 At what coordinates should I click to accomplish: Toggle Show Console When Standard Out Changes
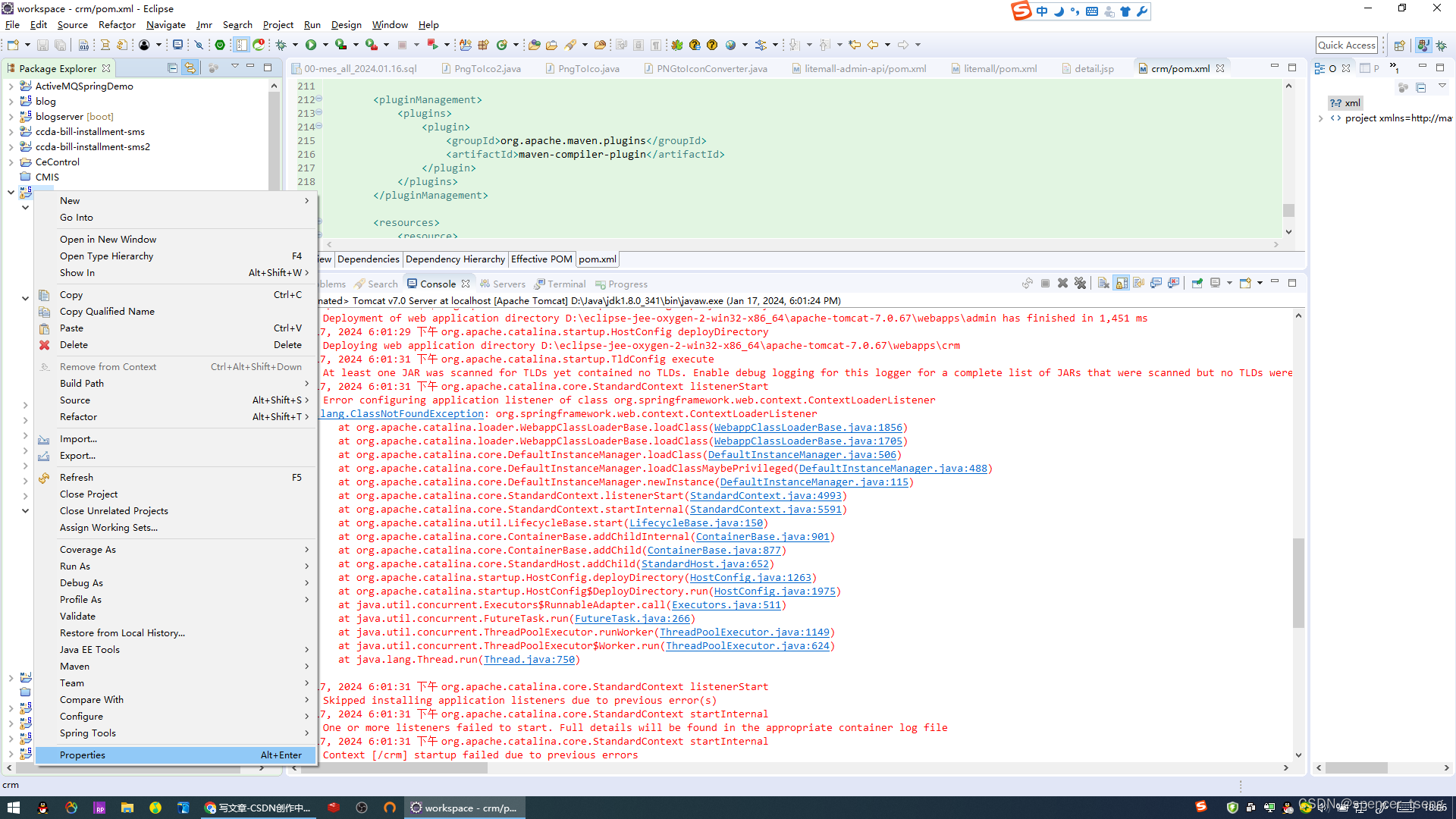click(x=1156, y=283)
